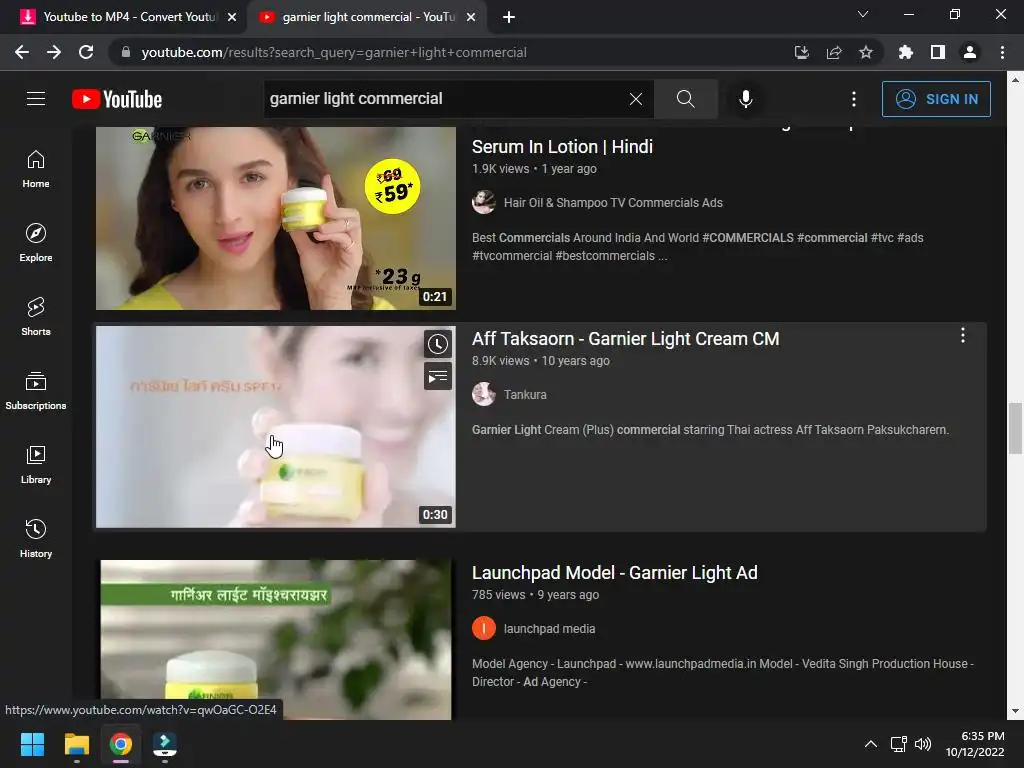Open Library in the sidebar

pyautogui.click(x=36, y=464)
